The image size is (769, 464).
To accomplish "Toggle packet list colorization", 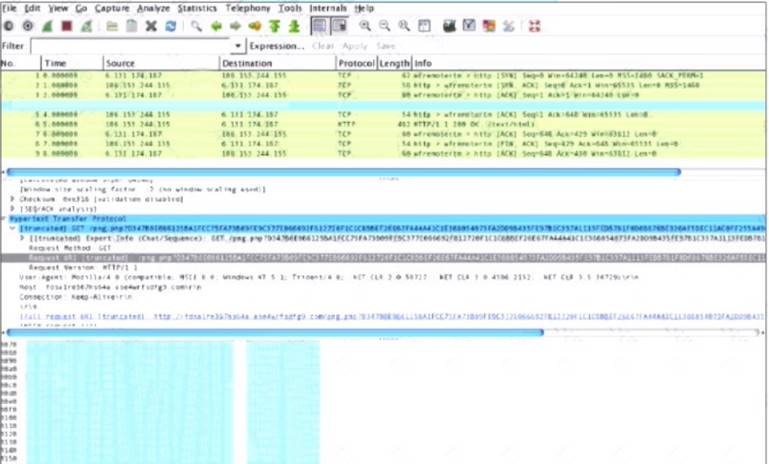I will [x=319, y=26].
